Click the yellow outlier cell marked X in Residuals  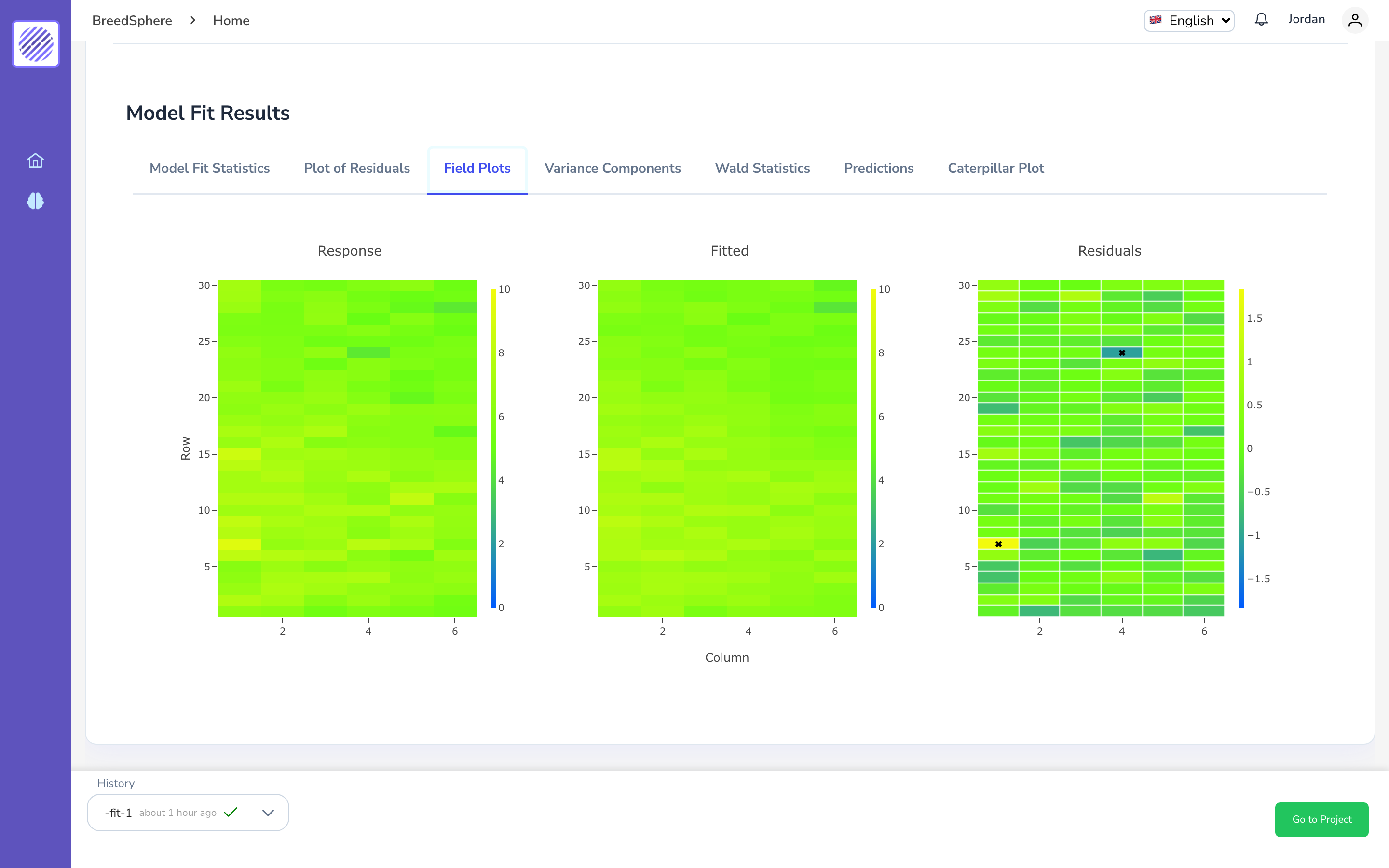coord(998,543)
